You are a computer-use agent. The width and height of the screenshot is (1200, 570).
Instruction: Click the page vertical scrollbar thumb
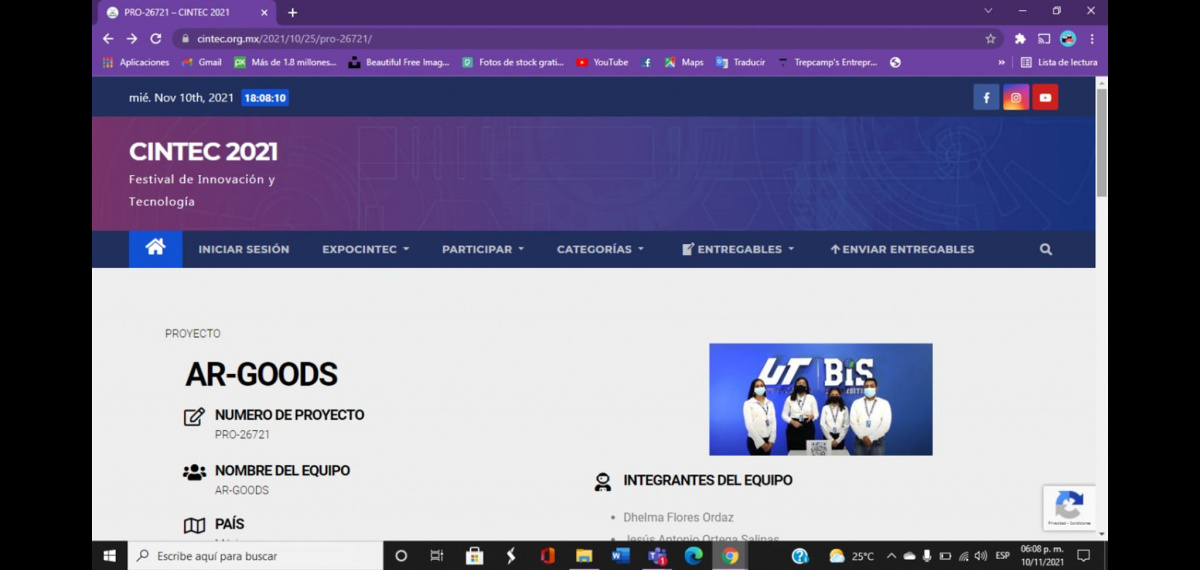click(1102, 141)
